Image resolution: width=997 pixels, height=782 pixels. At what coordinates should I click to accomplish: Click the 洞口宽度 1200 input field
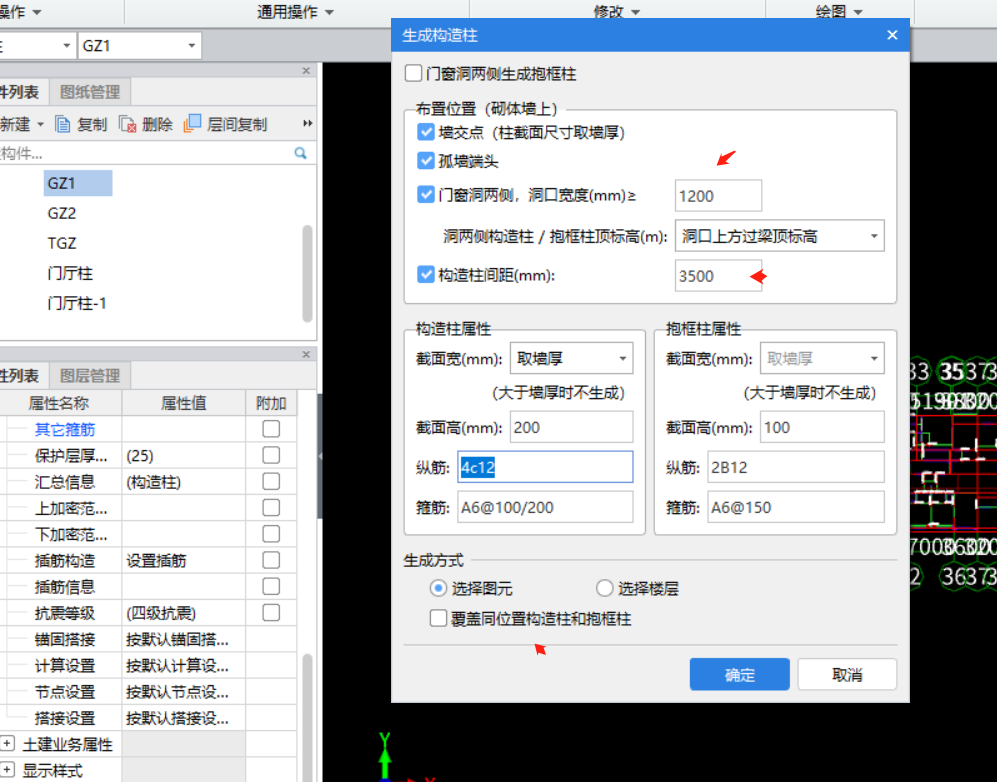[718, 196]
